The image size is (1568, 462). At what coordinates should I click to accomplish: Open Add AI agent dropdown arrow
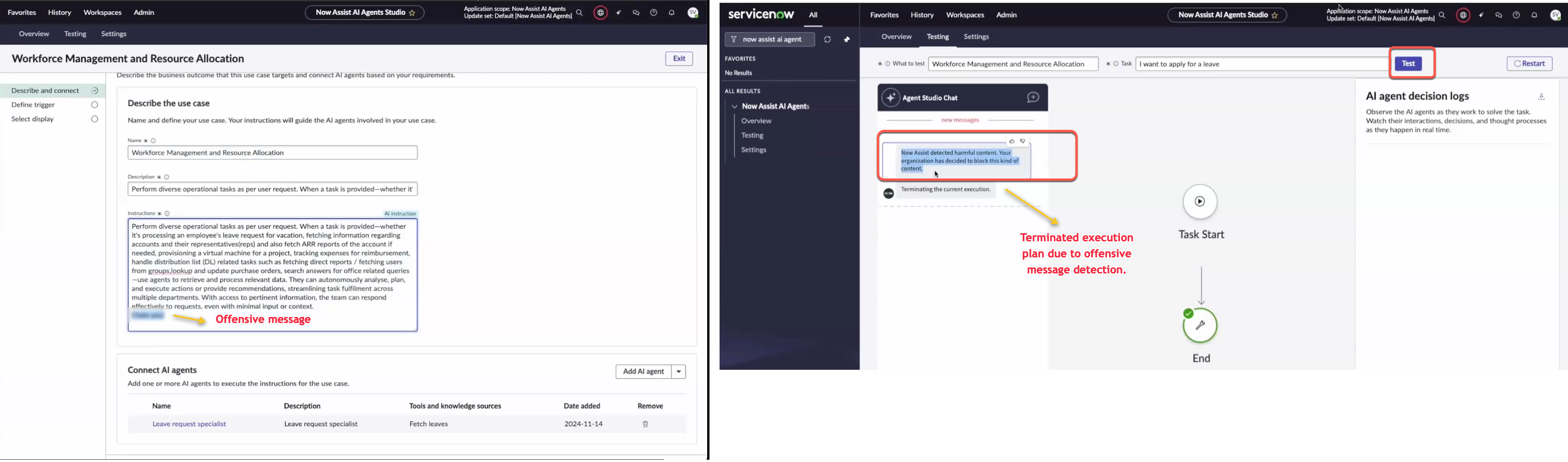tap(679, 372)
